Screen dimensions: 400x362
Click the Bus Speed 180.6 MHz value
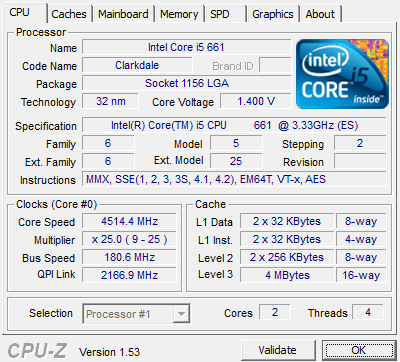tap(129, 257)
